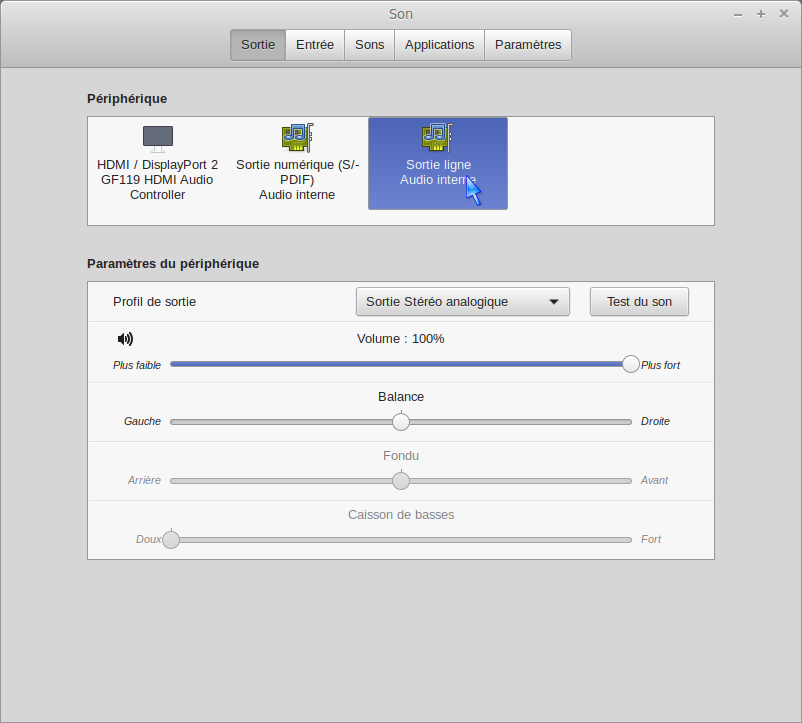Open the Entrée tab
Viewport: 802px width, 723px height.
pyautogui.click(x=315, y=45)
